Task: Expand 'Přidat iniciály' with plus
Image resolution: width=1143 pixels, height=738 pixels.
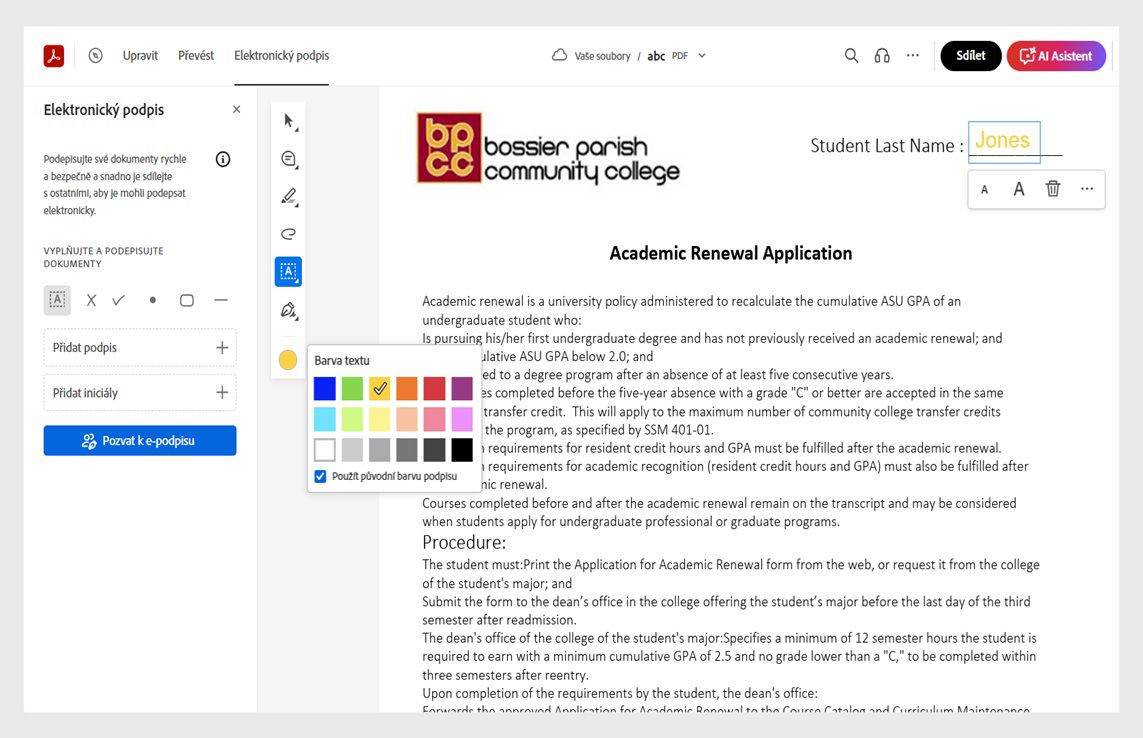Action: tap(222, 393)
